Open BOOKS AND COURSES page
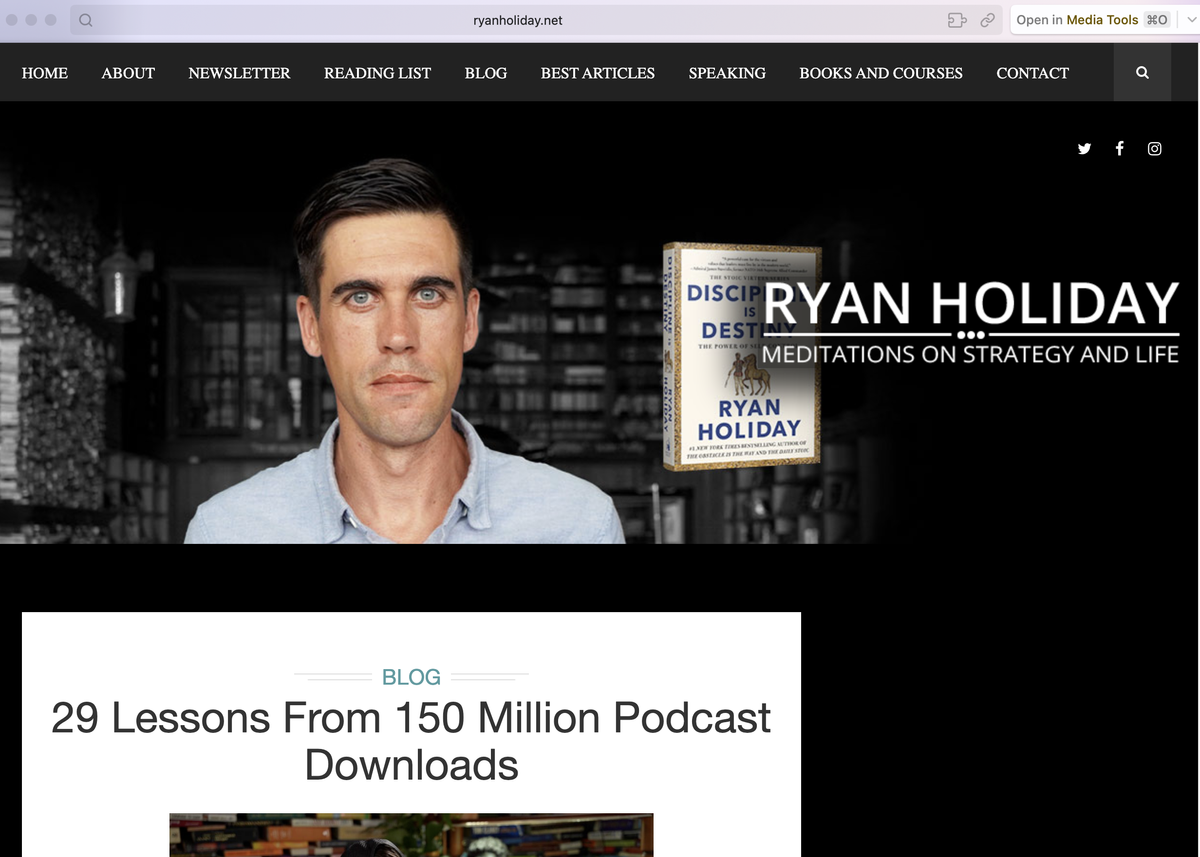 pyautogui.click(x=881, y=73)
